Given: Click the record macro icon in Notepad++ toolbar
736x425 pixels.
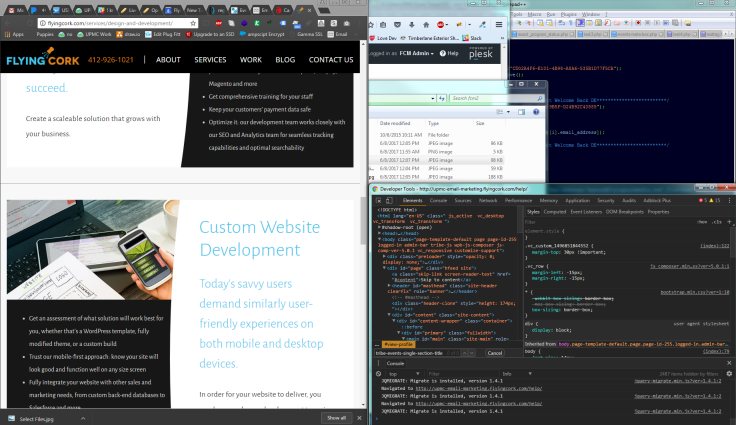Looking at the screenshot, I should 638,23.
